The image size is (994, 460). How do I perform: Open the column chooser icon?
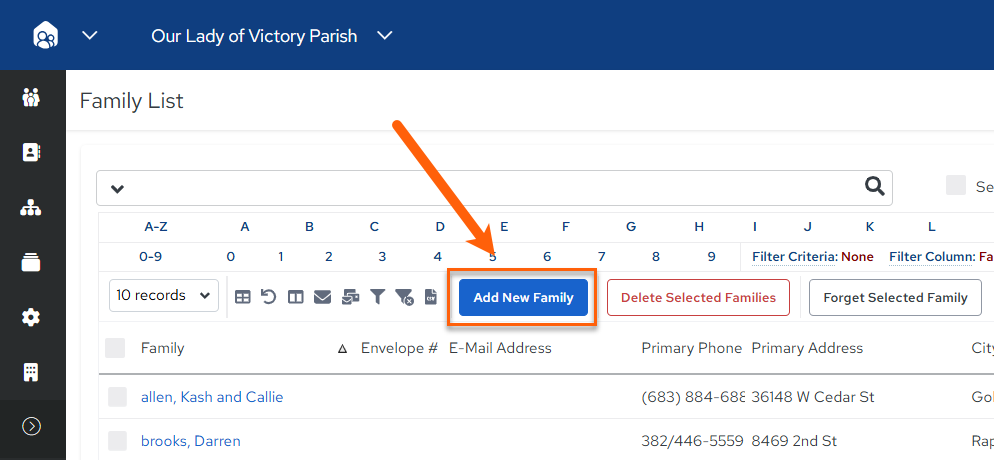pyautogui.click(x=295, y=297)
